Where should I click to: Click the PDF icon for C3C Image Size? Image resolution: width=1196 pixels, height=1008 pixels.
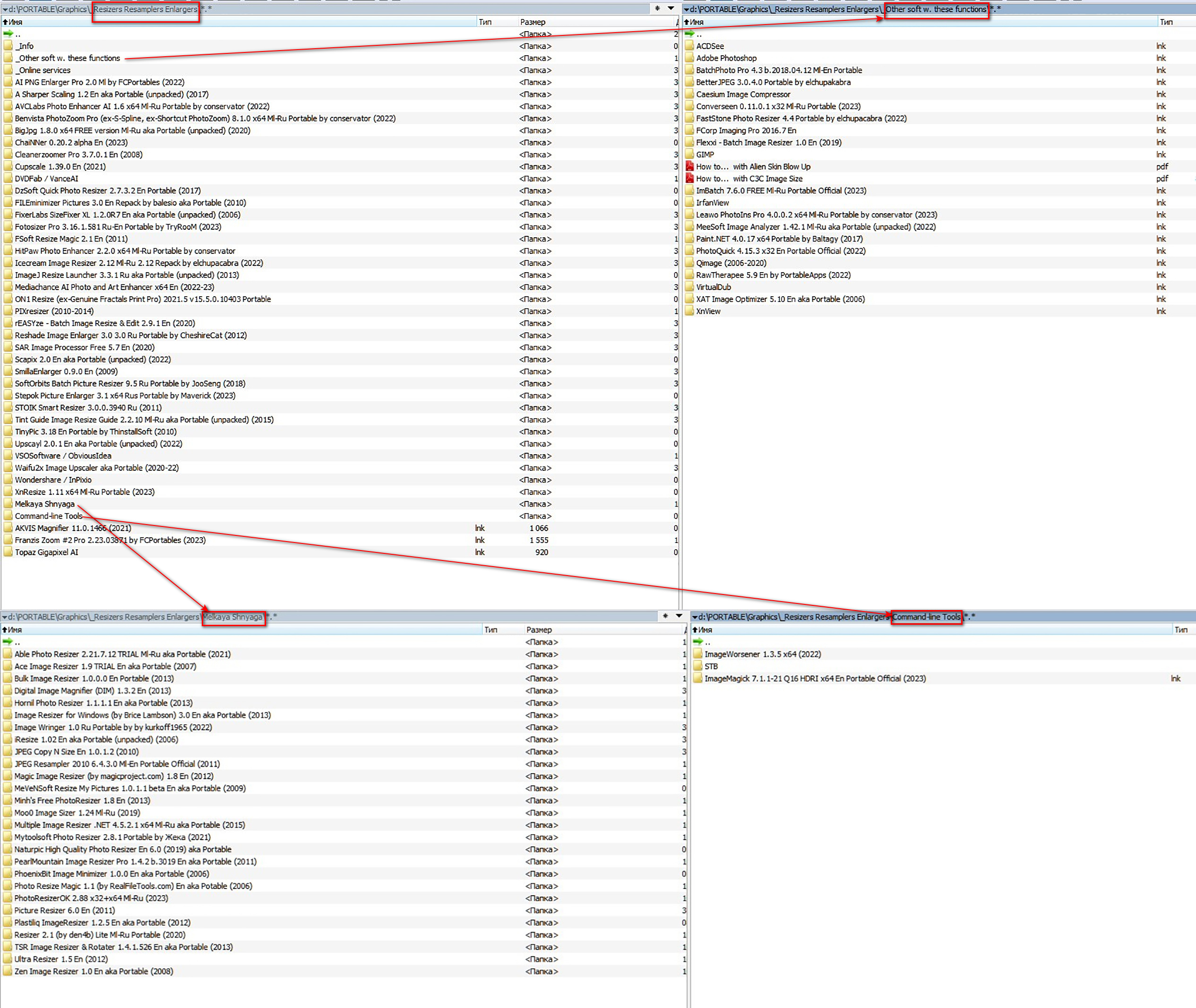pyautogui.click(x=689, y=178)
